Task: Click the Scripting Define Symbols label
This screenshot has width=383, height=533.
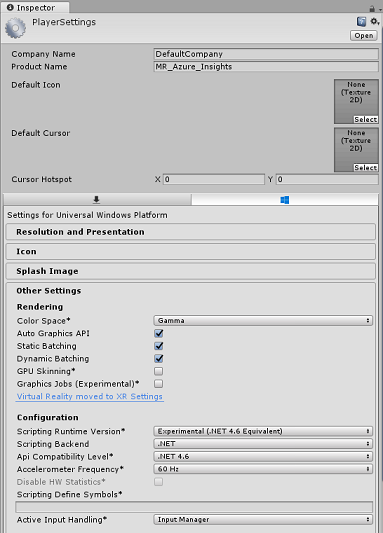Action: point(69,494)
